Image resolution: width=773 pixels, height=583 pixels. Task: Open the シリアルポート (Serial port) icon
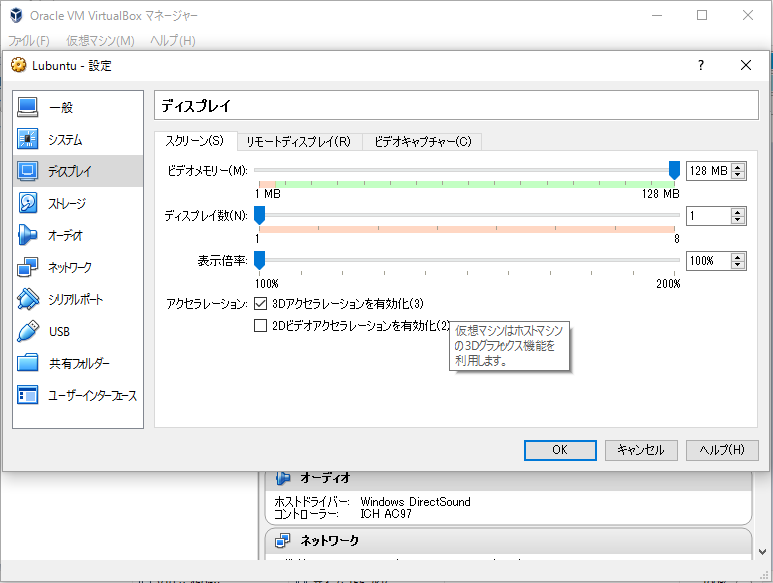point(28,299)
